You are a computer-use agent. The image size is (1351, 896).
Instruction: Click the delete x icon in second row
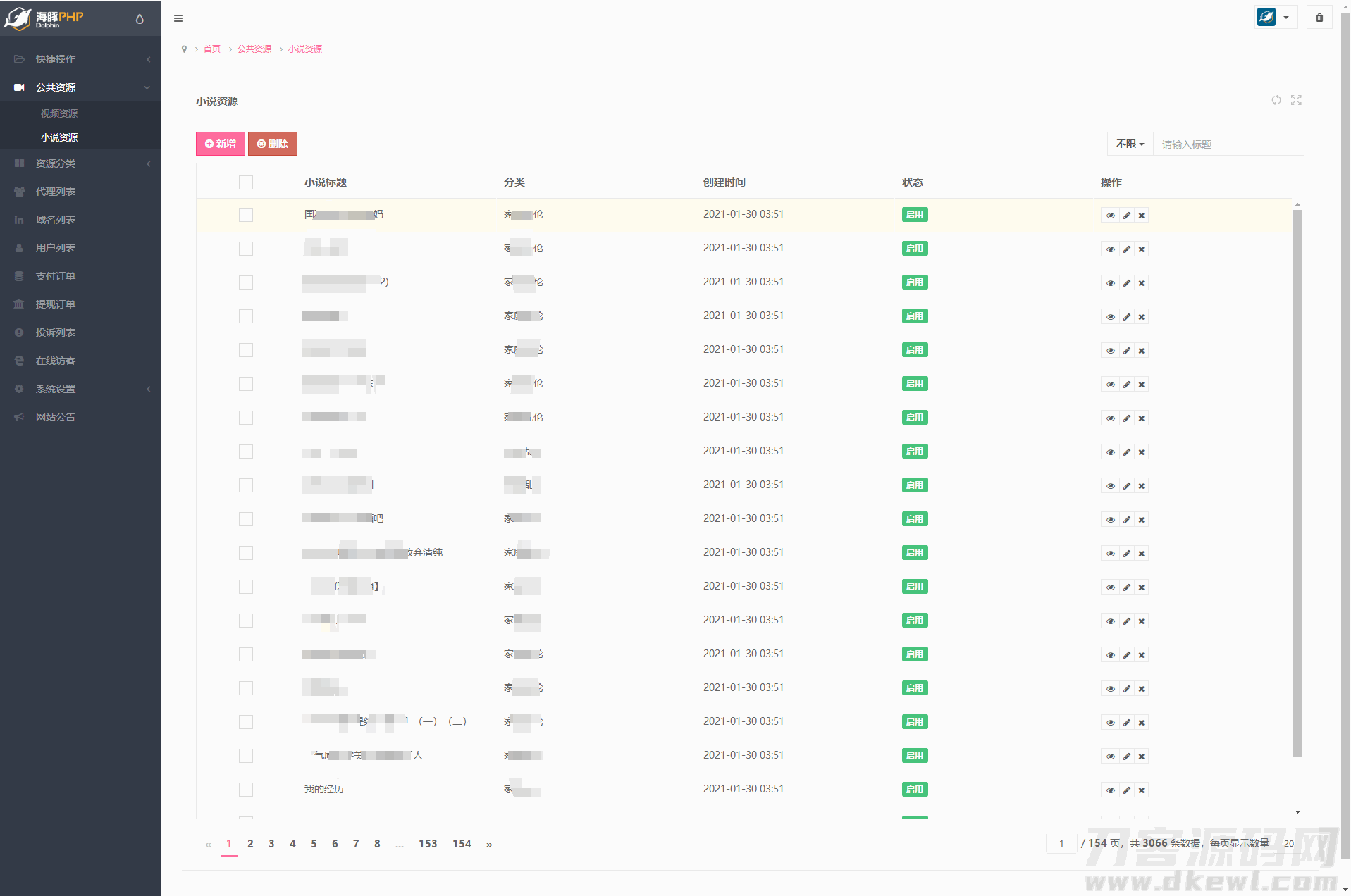1142,249
